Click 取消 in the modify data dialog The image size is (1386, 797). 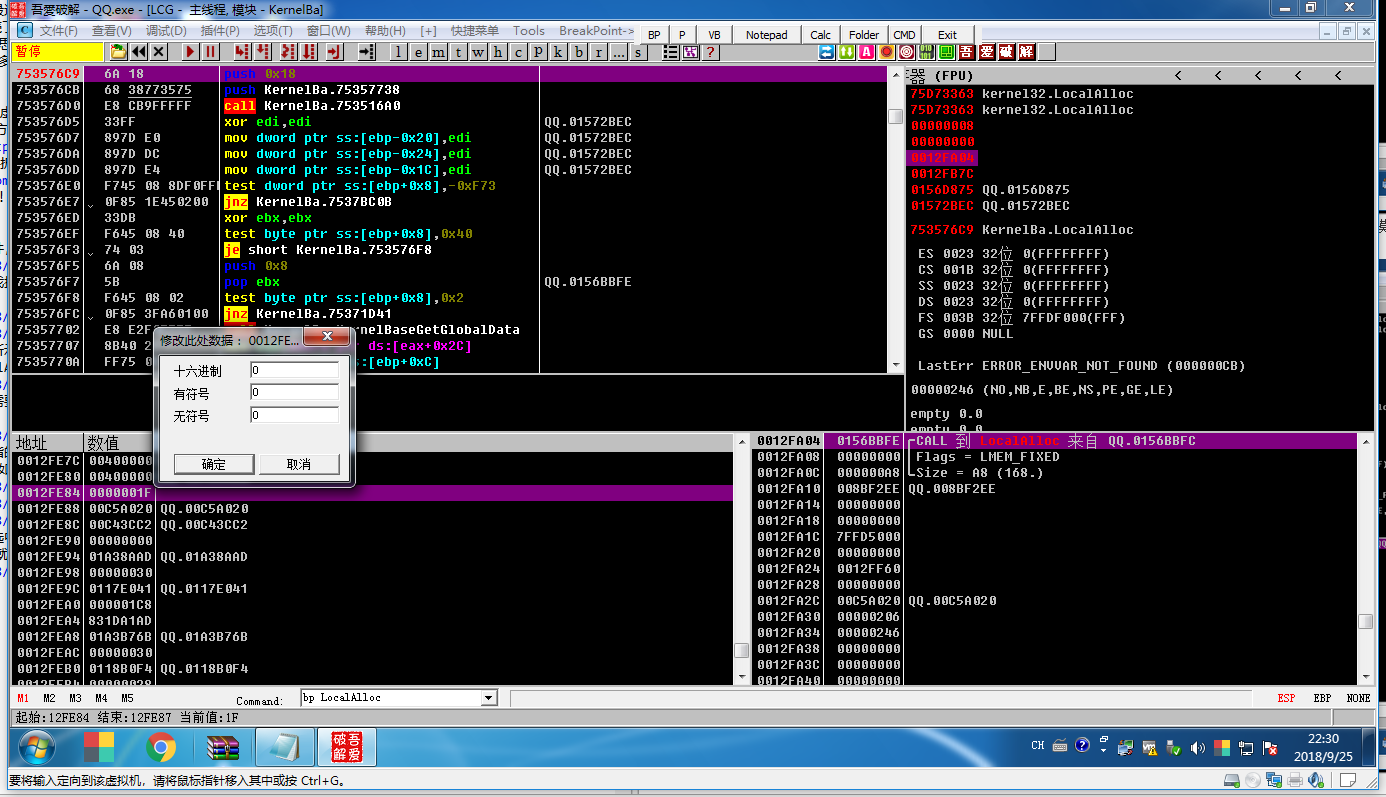click(x=299, y=464)
